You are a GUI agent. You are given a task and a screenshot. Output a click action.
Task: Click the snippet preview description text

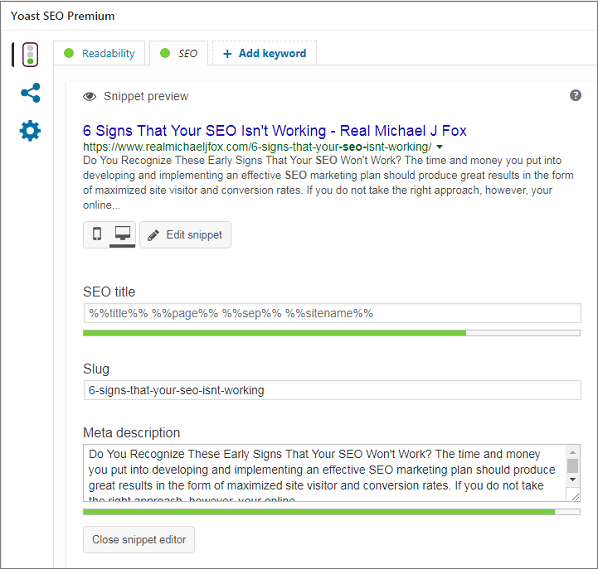tap(328, 183)
